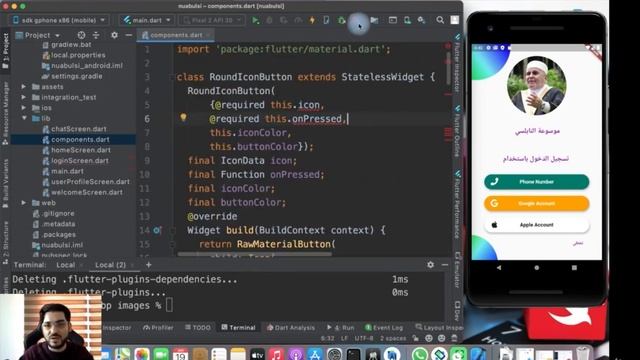
Task: Hide the Project panel with minus icon
Action: (129, 35)
